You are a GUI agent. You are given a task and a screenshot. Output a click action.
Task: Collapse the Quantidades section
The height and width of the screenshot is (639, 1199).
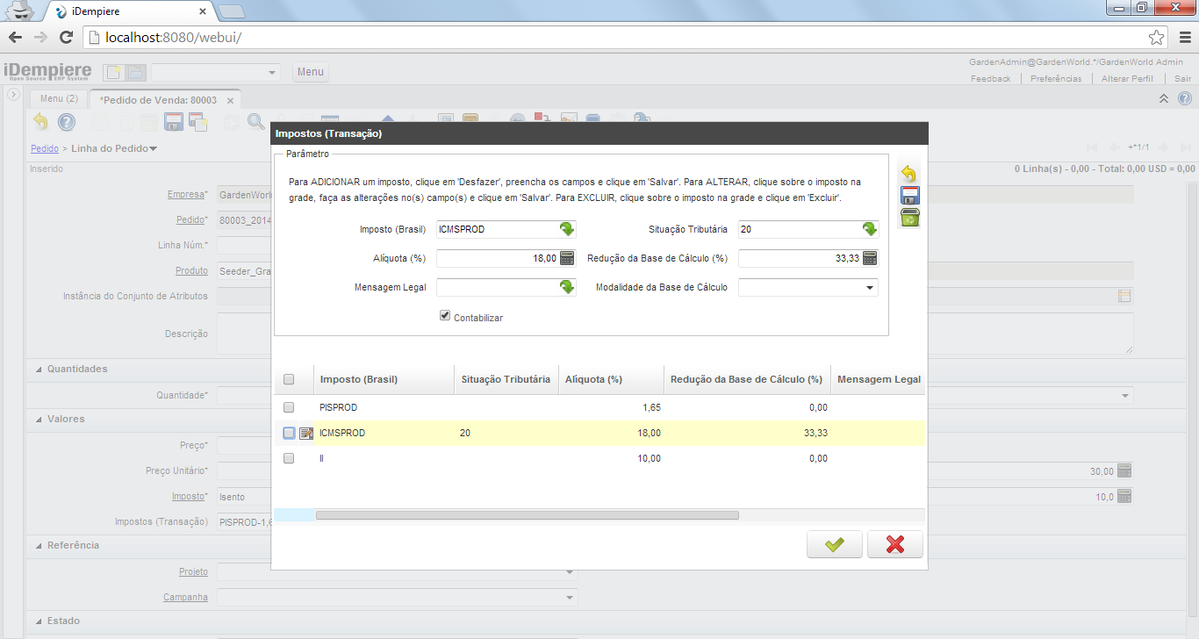coord(39,369)
